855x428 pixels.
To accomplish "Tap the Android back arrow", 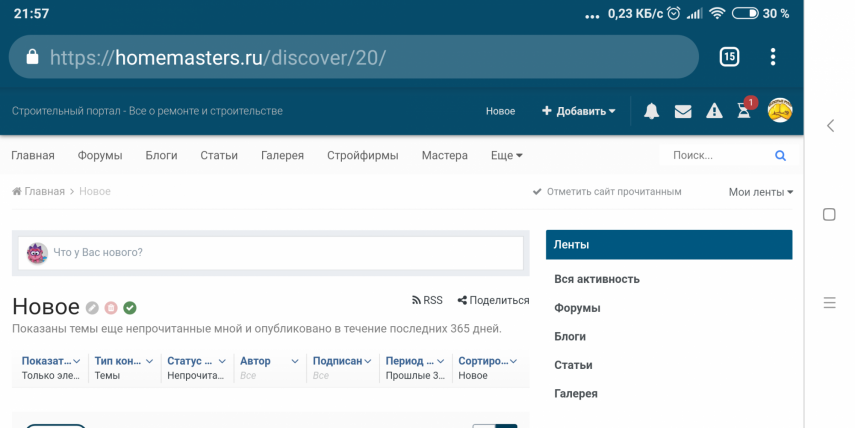I will pos(830,126).
